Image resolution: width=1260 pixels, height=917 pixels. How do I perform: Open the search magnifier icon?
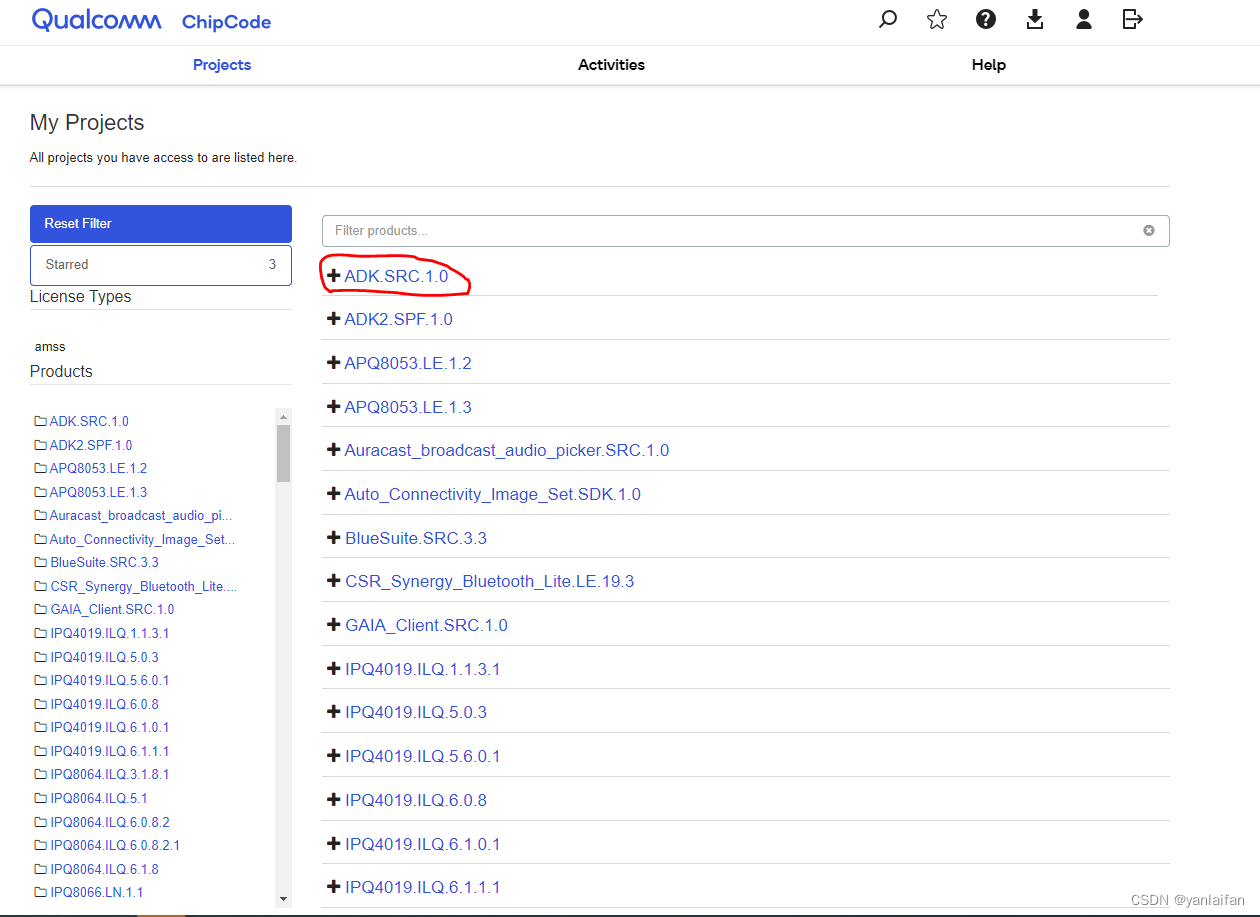pos(888,19)
